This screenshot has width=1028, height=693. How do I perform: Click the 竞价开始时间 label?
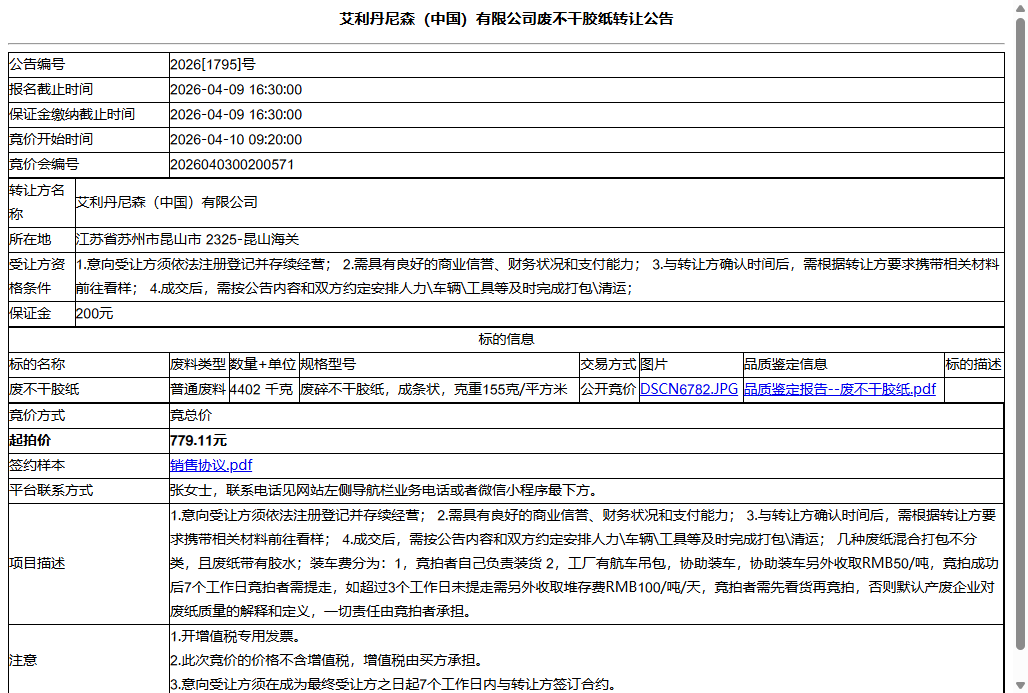coord(50,139)
